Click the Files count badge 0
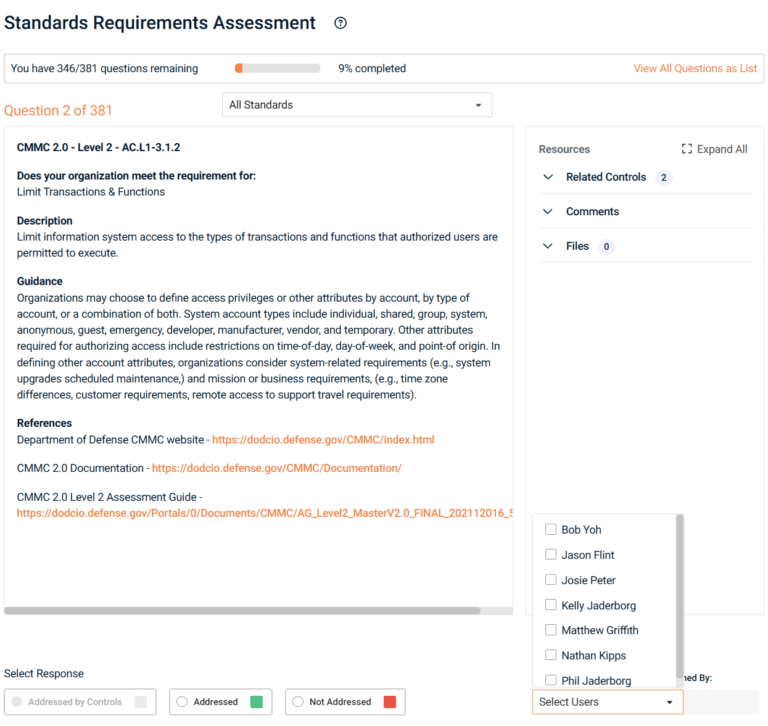The image size is (768, 726). pos(606,246)
